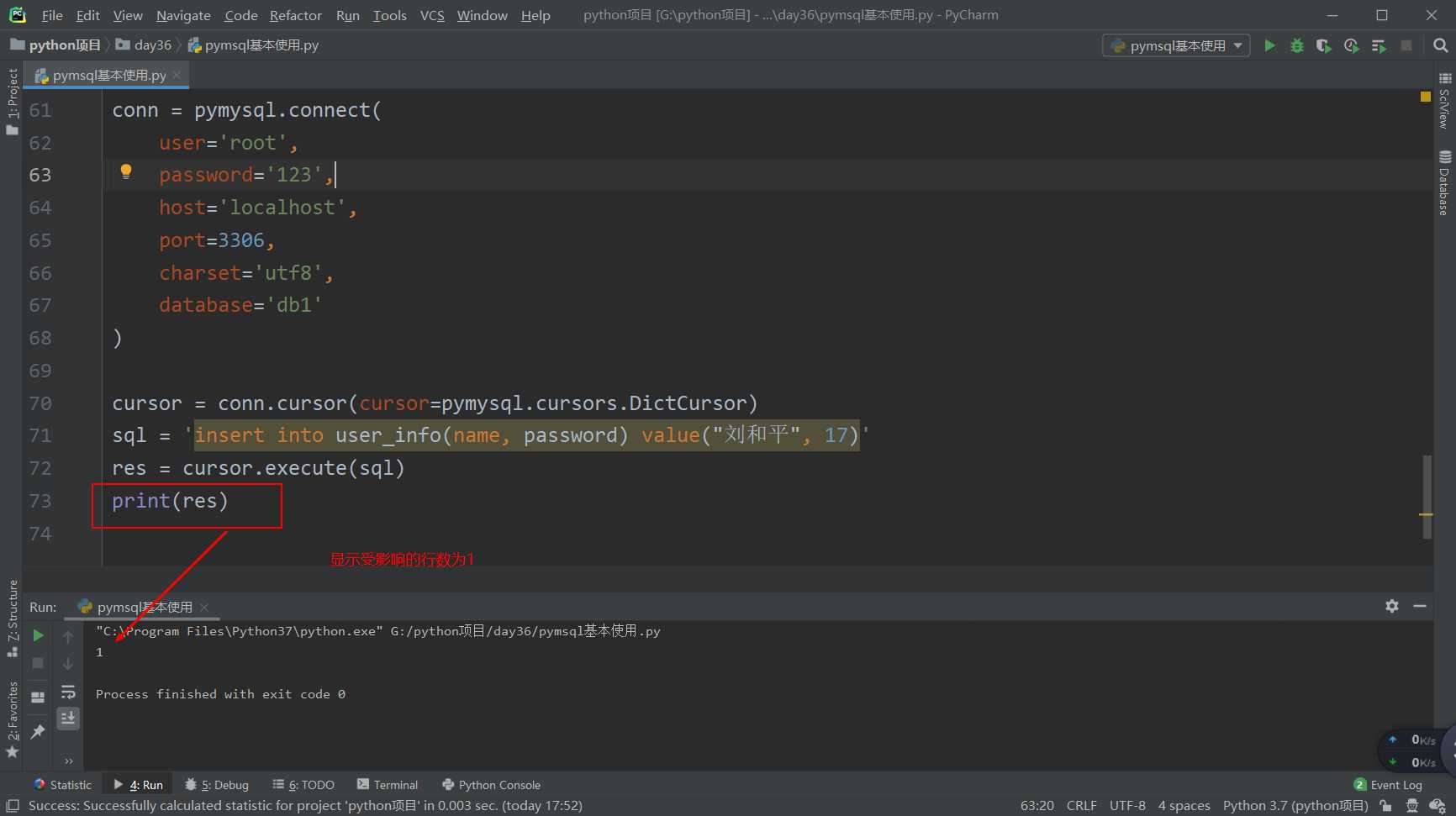Open the VCS menu
The width and height of the screenshot is (1456, 816).
(432, 15)
